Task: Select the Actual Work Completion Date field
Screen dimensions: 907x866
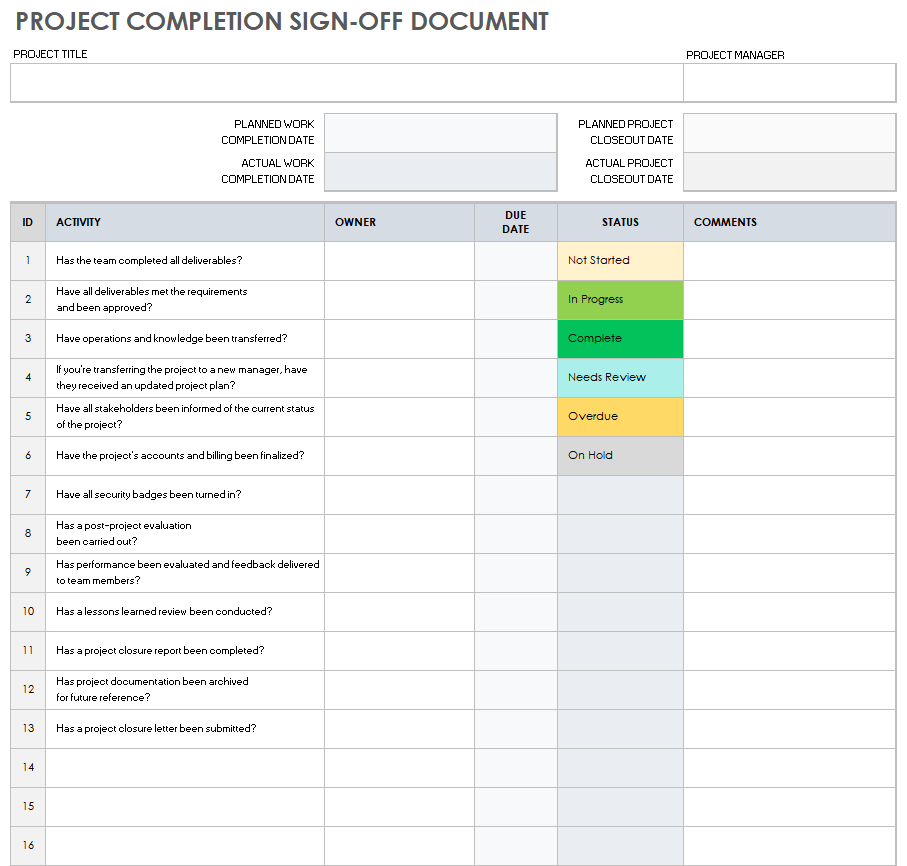Action: pyautogui.click(x=440, y=171)
